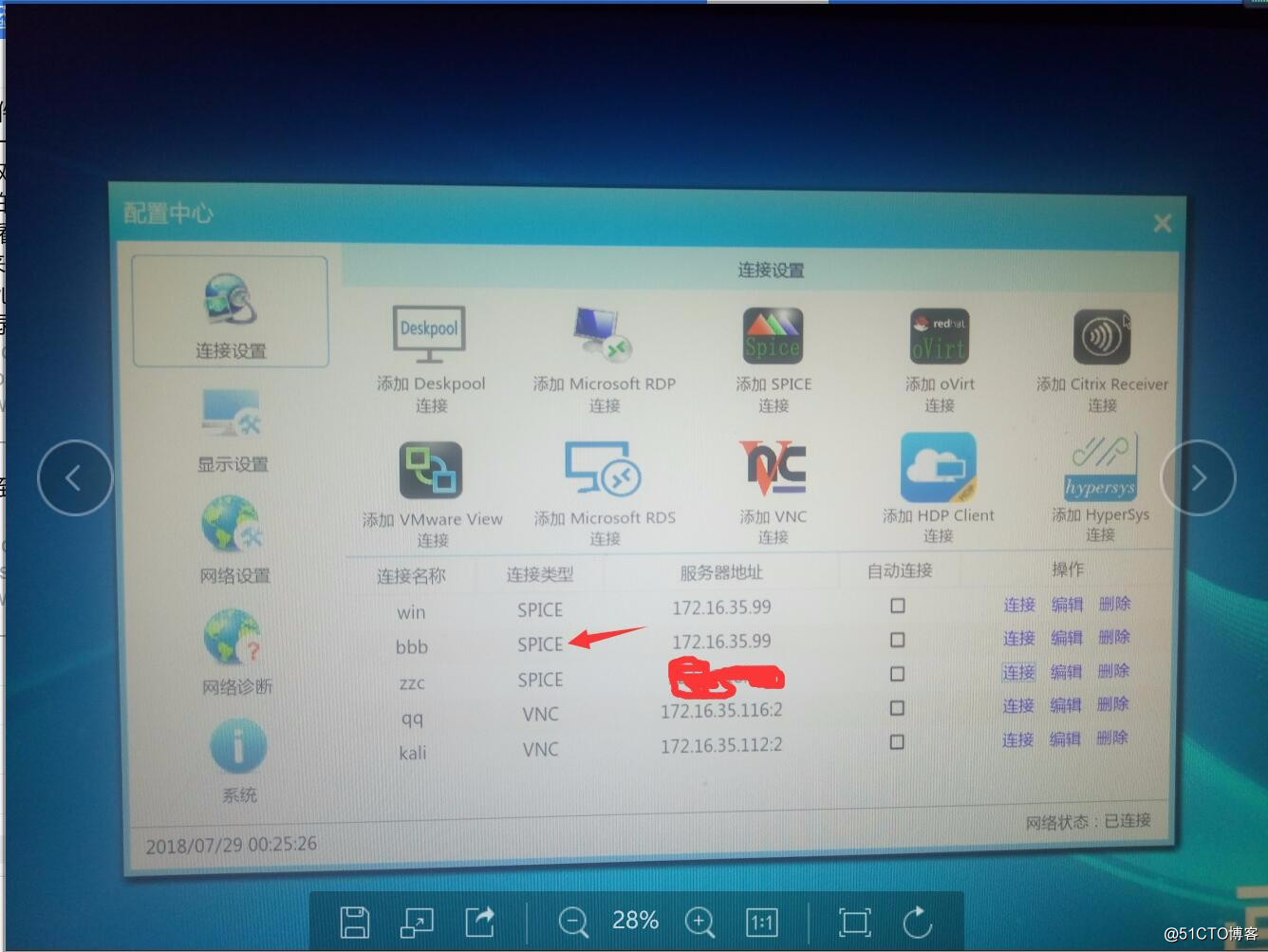Open the 系统 info sidebar section
1268x952 pixels.
pyautogui.click(x=238, y=761)
